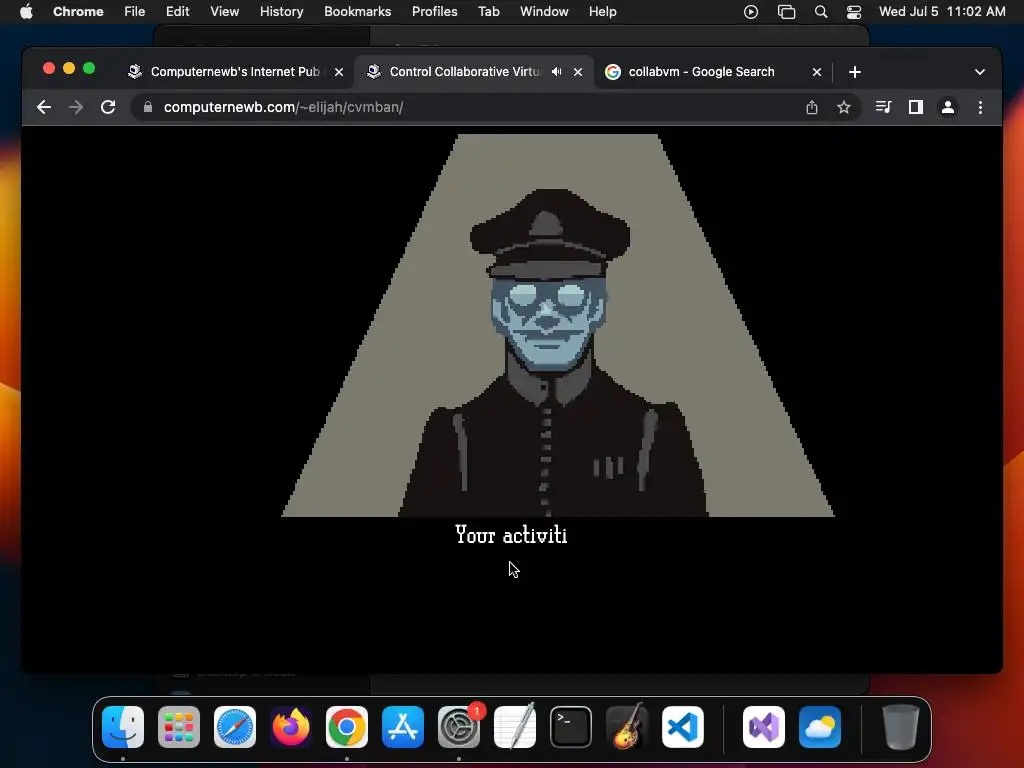The image size is (1024, 768).
Task: Go back to the previous page
Action: (44, 107)
